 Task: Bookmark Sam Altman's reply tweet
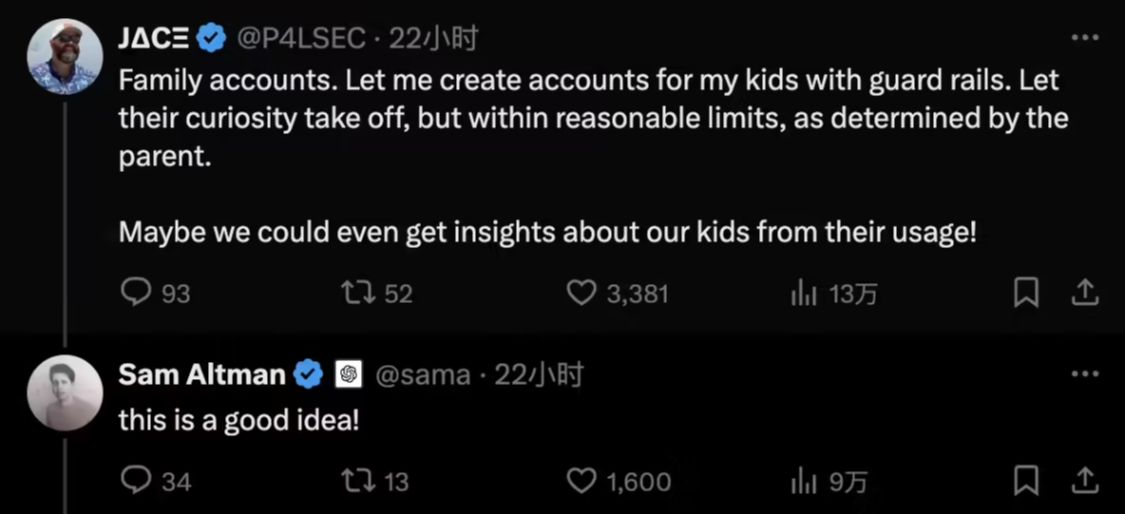[x=1026, y=481]
